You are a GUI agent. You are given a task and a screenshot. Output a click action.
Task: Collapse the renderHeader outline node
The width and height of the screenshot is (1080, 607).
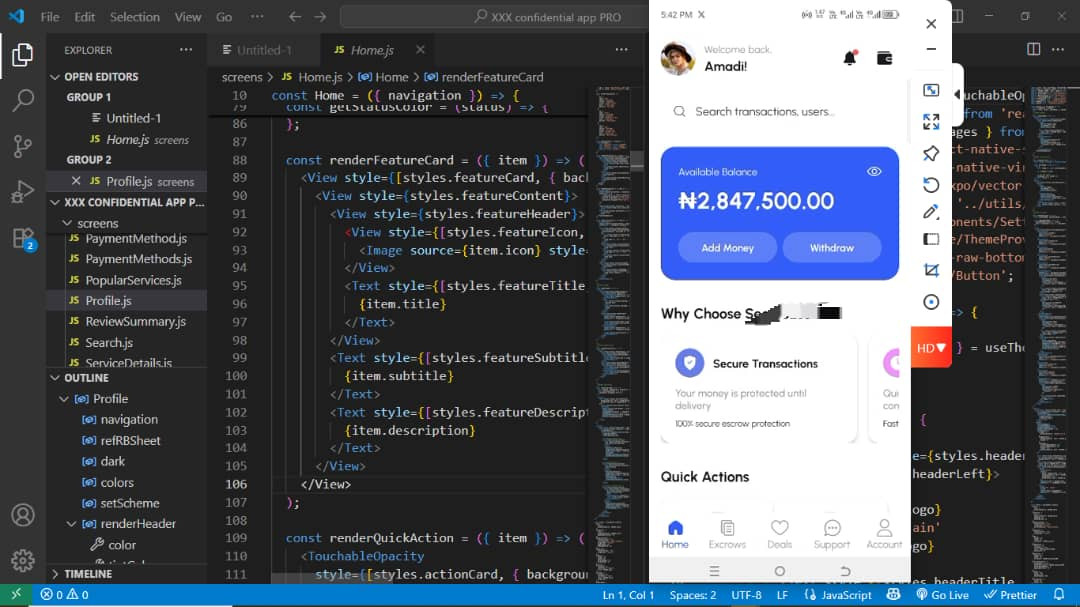72,524
